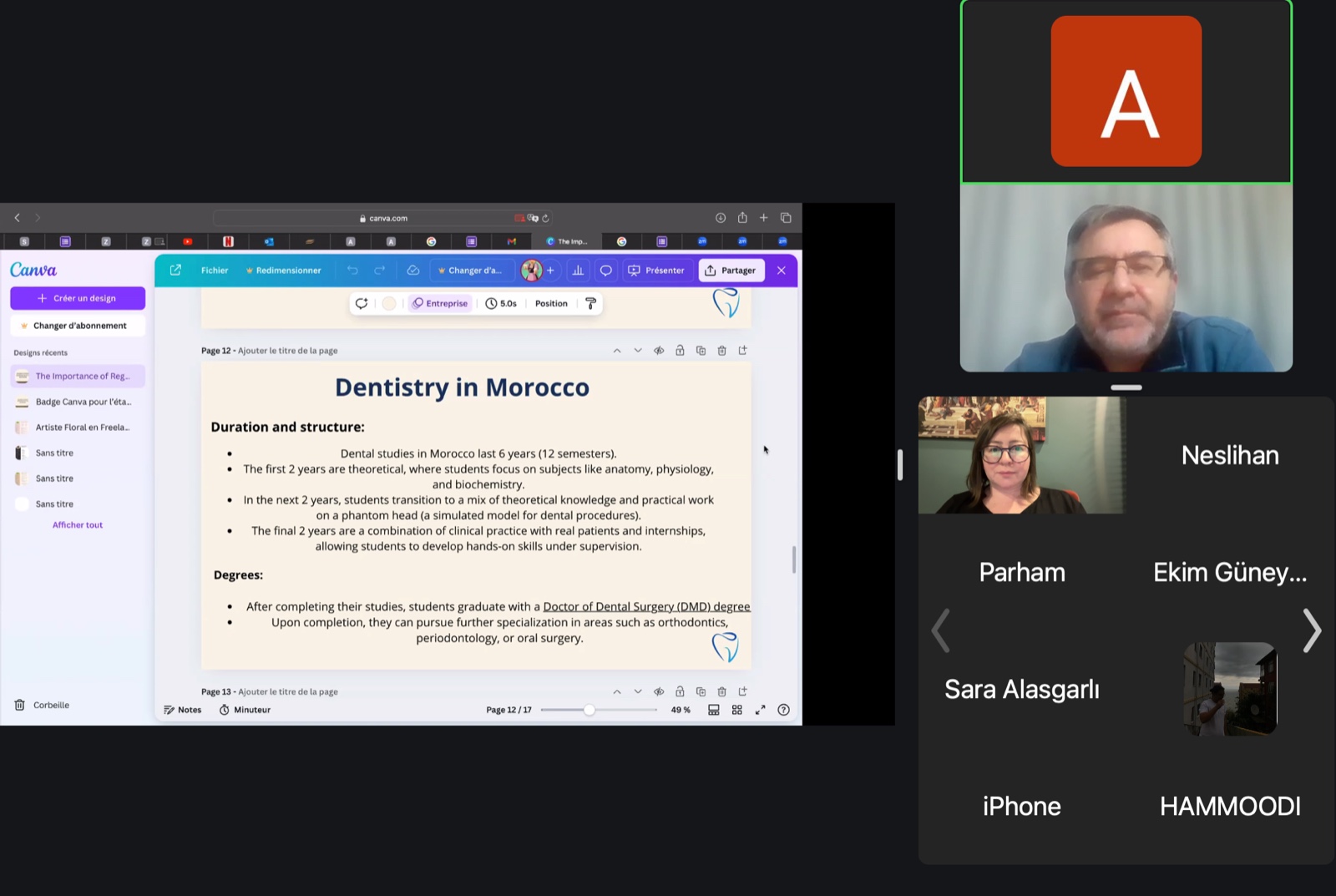Move Page 13 up with the chevron
Viewport: 1336px width, 896px height.
[x=617, y=691]
